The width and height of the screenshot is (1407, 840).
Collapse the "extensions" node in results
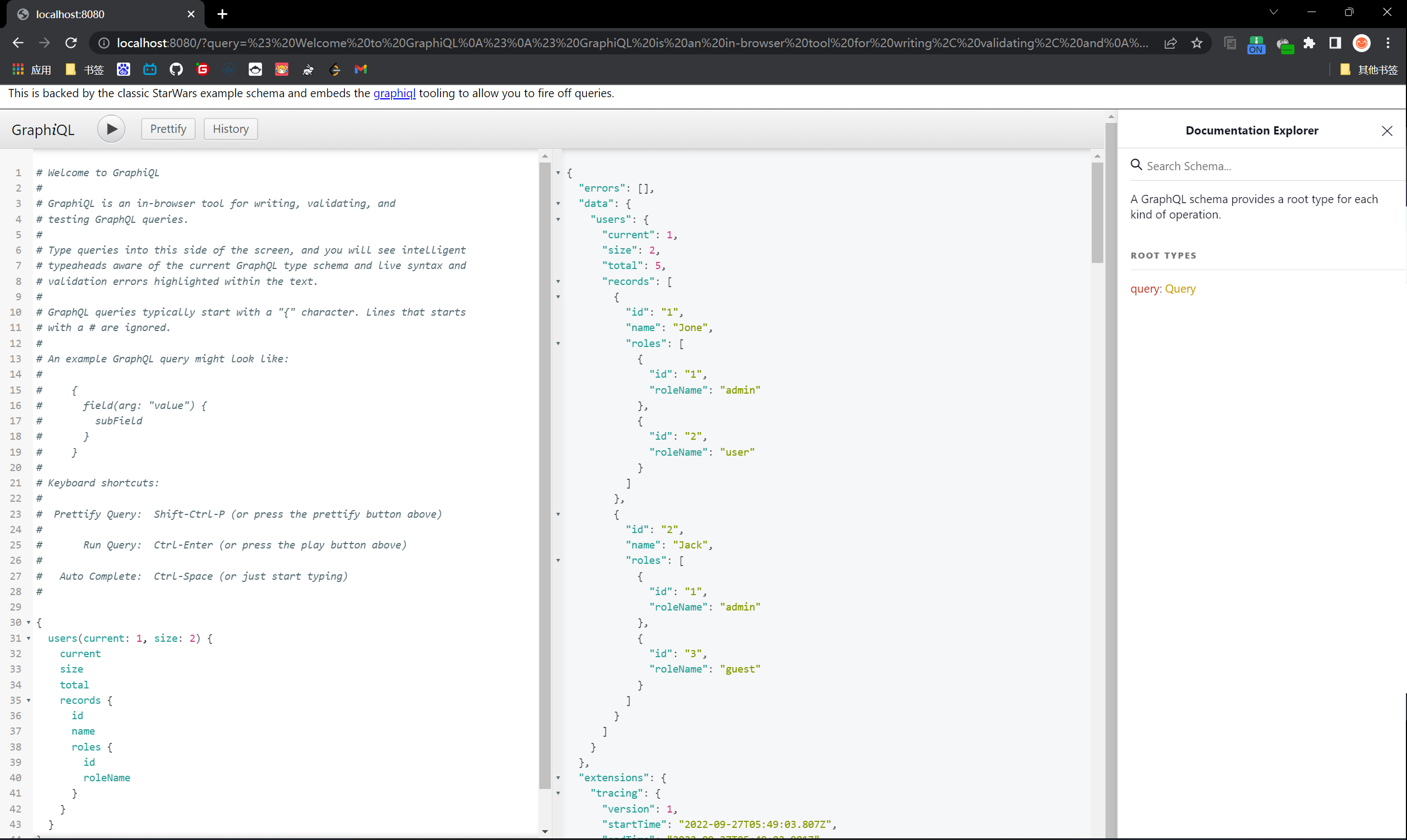click(x=558, y=778)
